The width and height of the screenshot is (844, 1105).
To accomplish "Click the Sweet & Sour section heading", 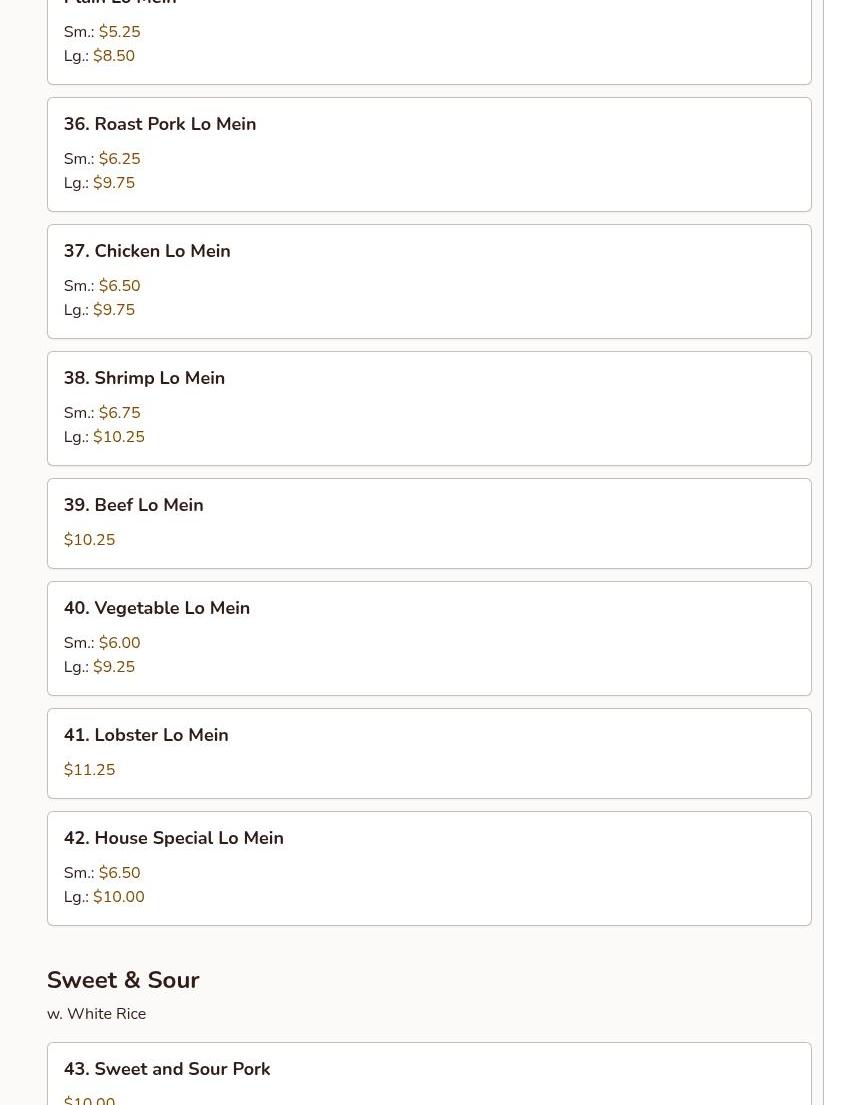I will pyautogui.click(x=123, y=980).
